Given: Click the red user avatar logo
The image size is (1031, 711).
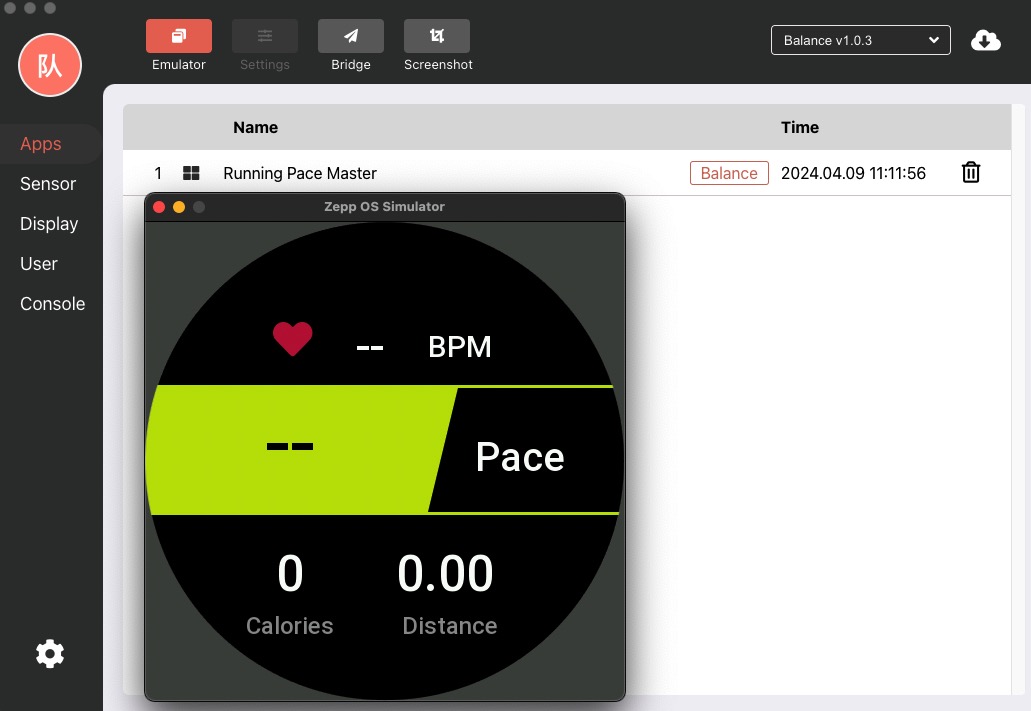Looking at the screenshot, I should pos(49,65).
